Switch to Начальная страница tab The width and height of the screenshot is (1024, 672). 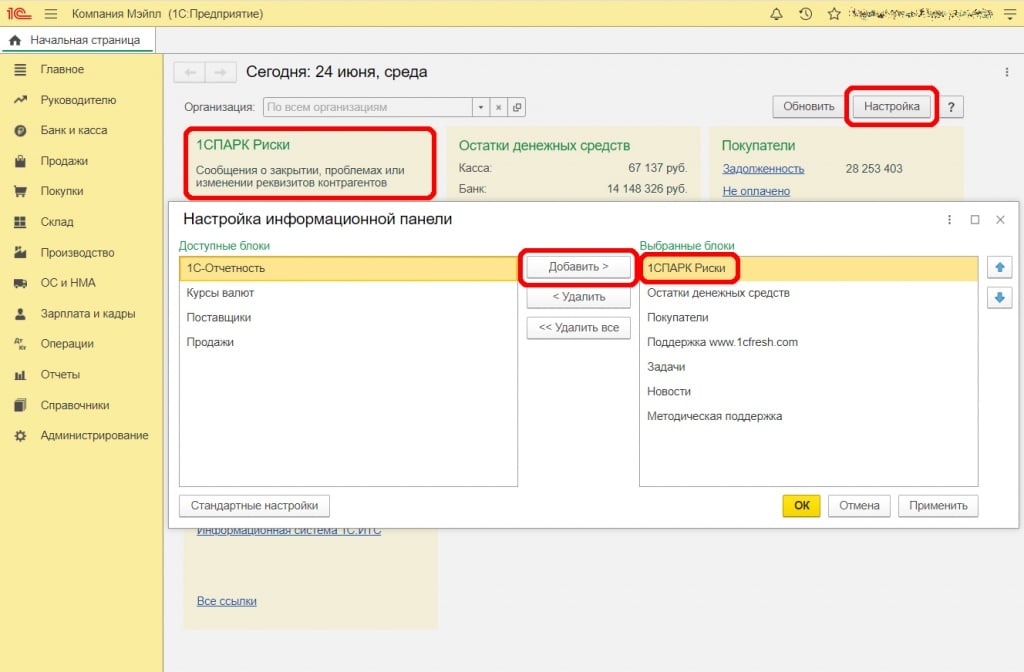point(78,40)
